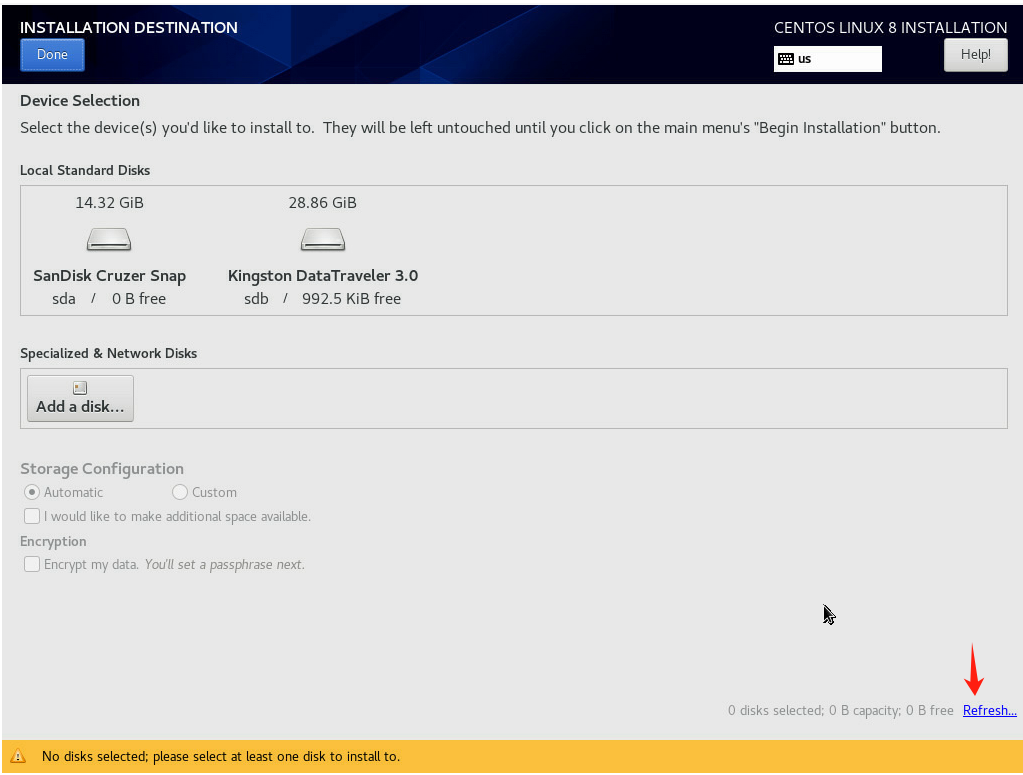Enable "make additional space available" checkbox
1023x775 pixels.
coord(33,517)
